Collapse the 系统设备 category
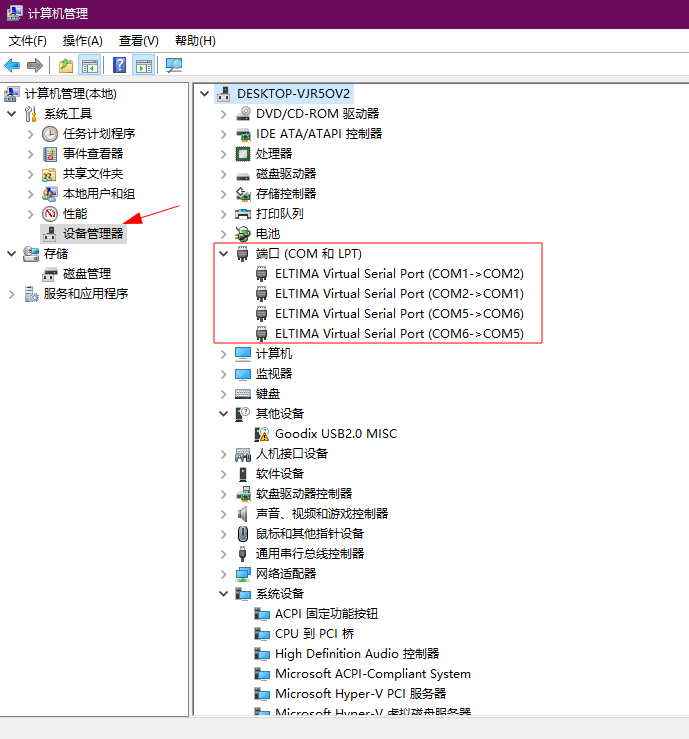This screenshot has width=689, height=739. [224, 594]
